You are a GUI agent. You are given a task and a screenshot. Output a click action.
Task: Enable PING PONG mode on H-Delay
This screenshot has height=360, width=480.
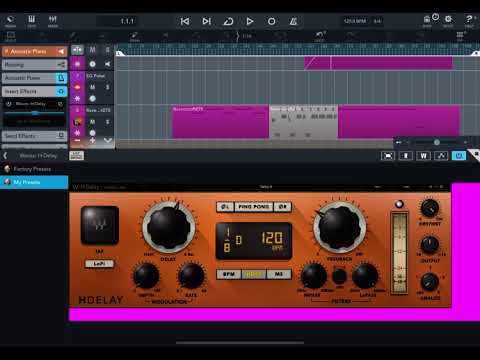(254, 207)
